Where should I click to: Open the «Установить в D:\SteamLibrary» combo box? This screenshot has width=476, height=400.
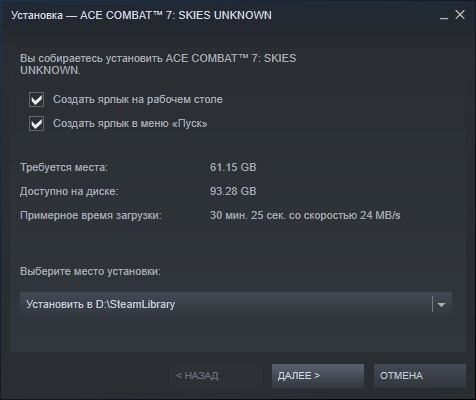click(236, 304)
